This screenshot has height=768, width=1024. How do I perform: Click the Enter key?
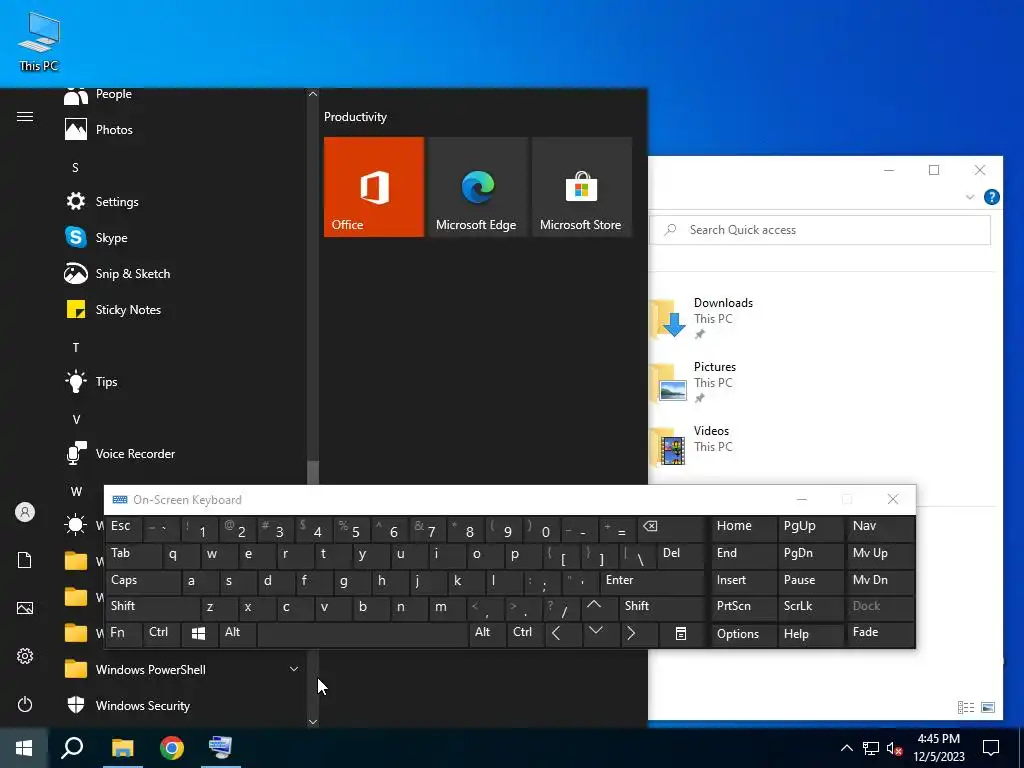(652, 581)
